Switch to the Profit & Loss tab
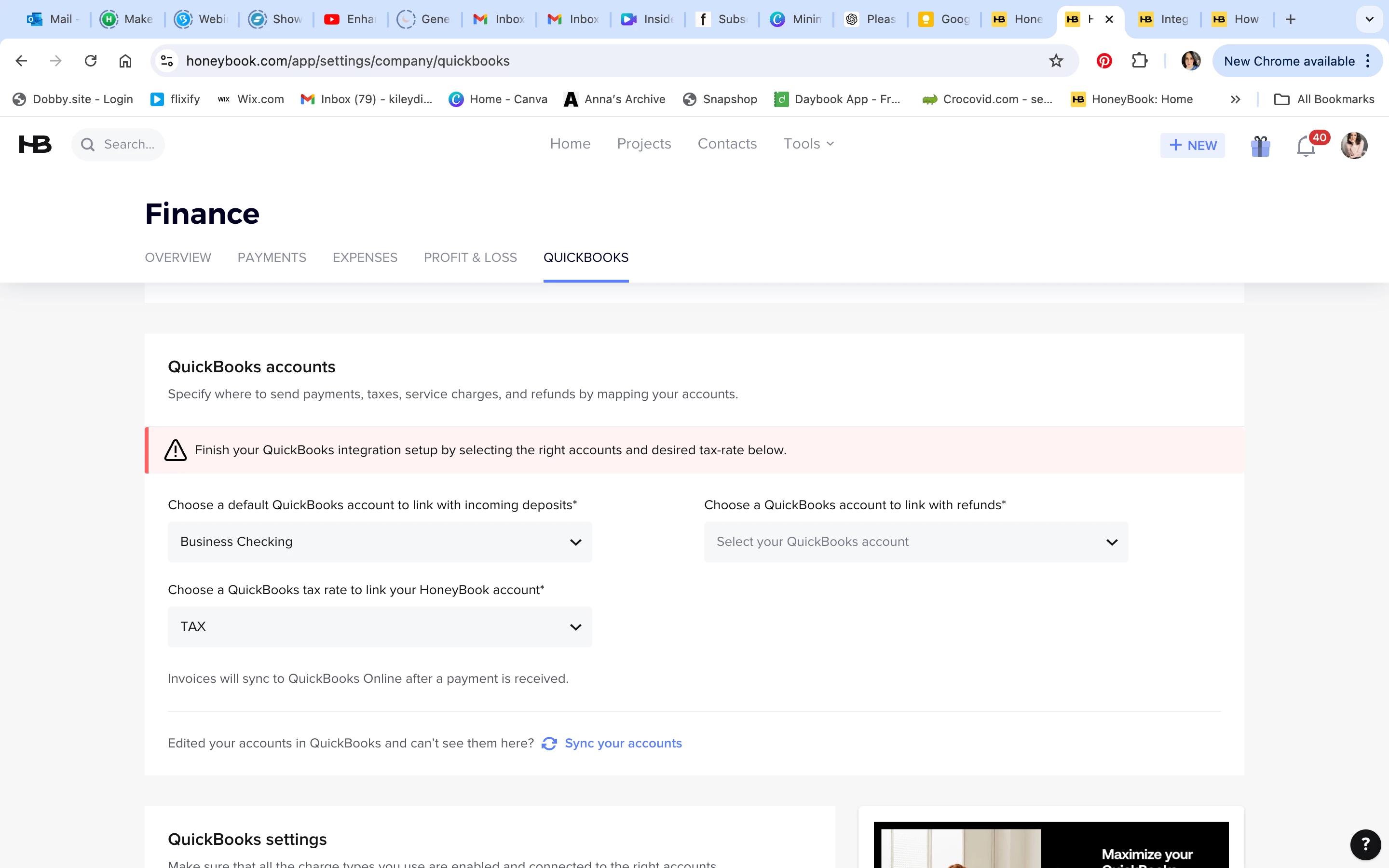The width and height of the screenshot is (1389, 868). coord(470,258)
